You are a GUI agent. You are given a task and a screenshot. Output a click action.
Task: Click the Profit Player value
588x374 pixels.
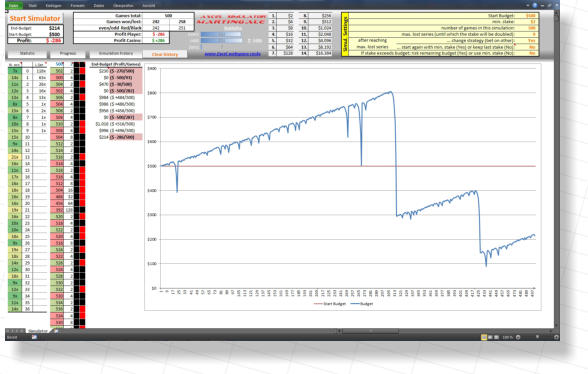158,34
